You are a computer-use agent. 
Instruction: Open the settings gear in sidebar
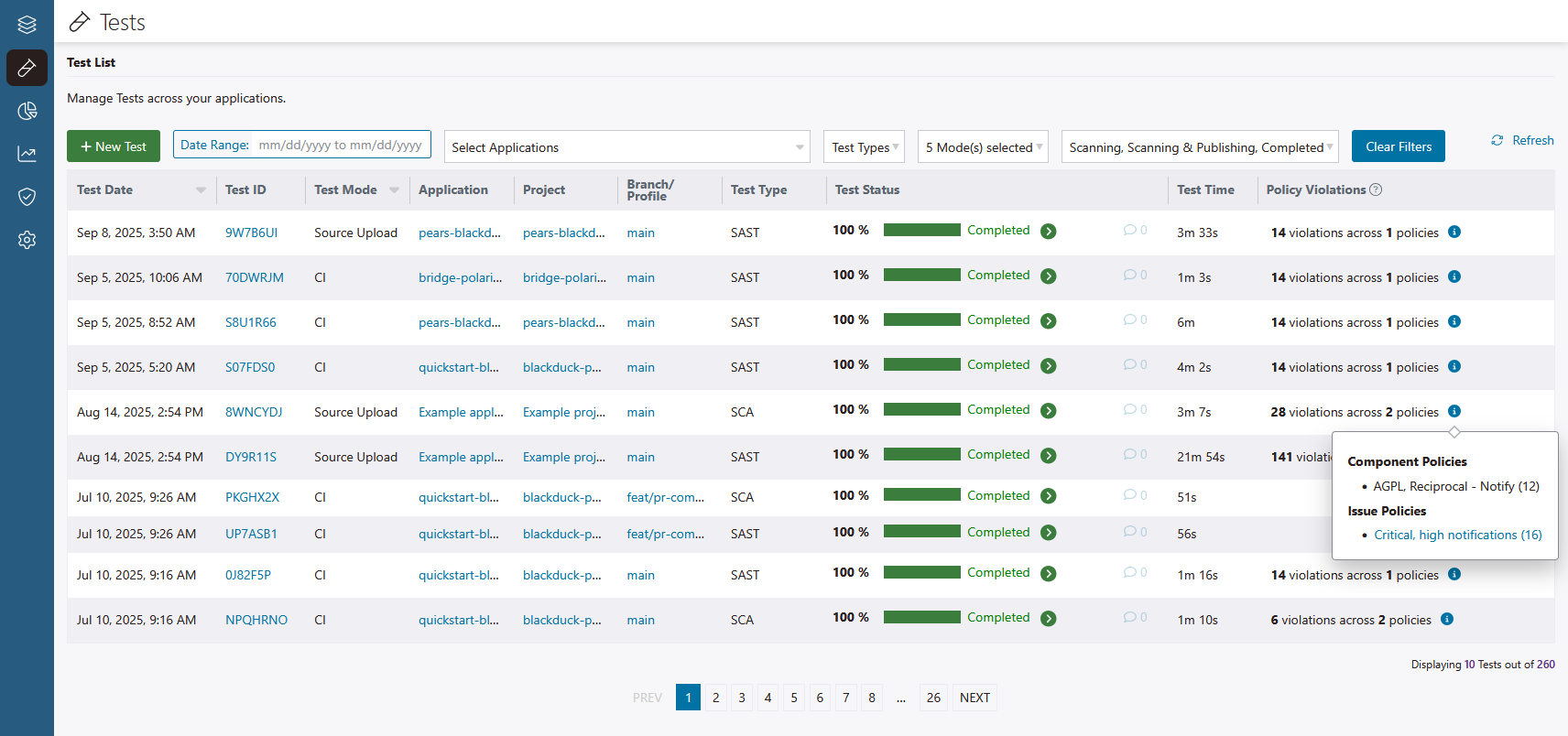tap(27, 240)
